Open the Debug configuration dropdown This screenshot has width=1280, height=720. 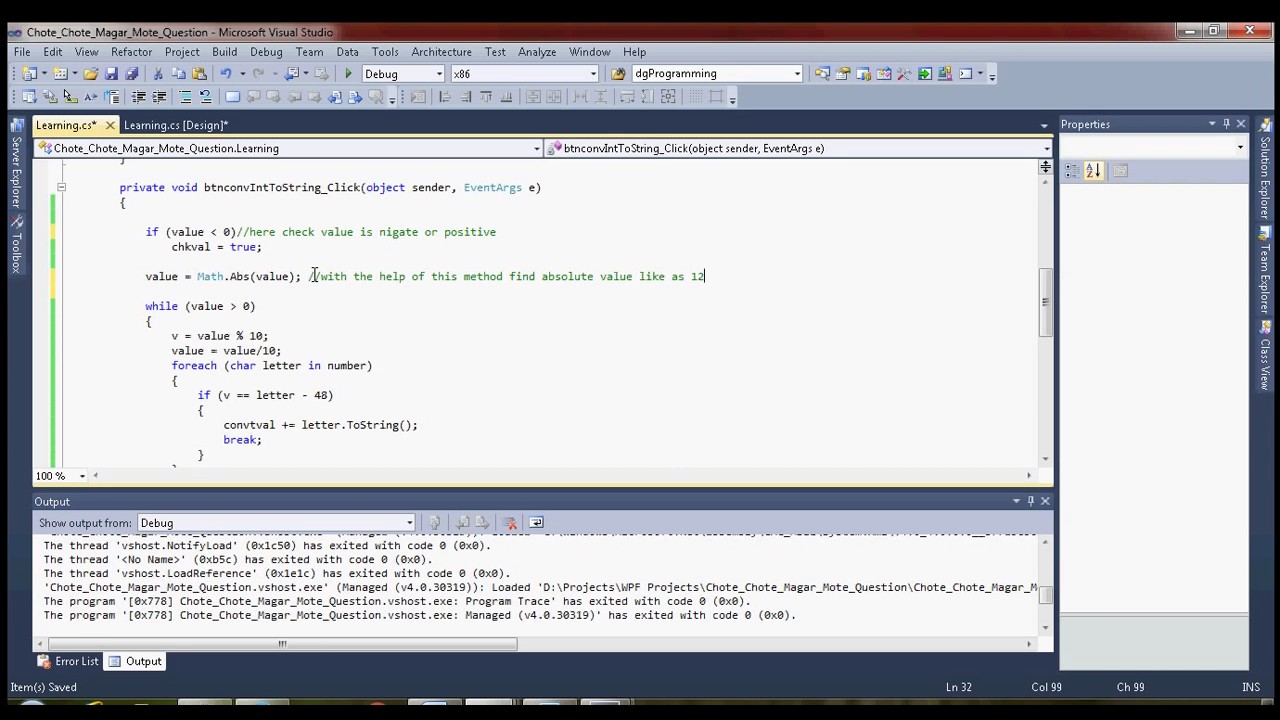[x=439, y=74]
